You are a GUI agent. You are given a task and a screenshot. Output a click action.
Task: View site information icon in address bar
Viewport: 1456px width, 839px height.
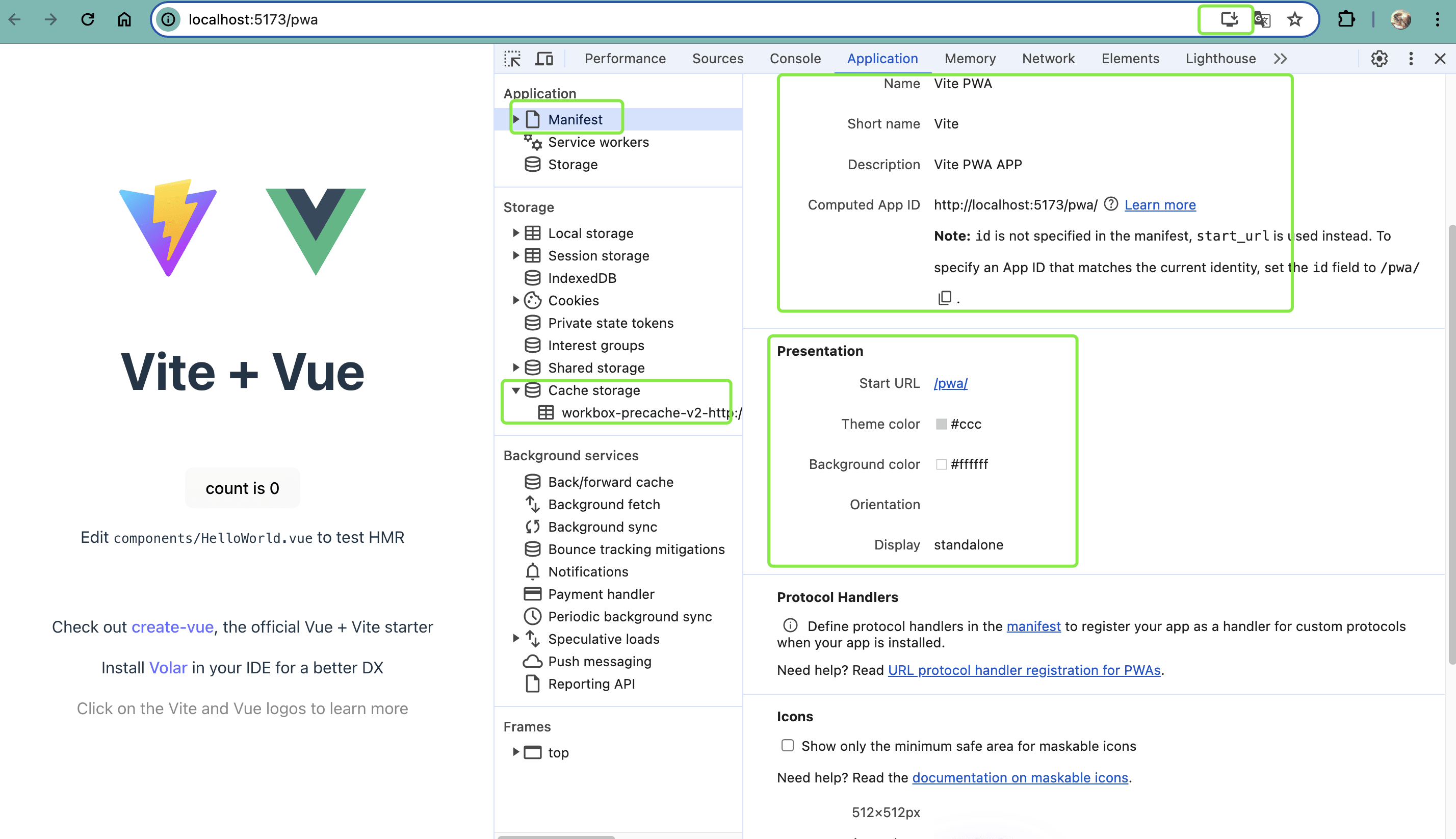(x=168, y=19)
